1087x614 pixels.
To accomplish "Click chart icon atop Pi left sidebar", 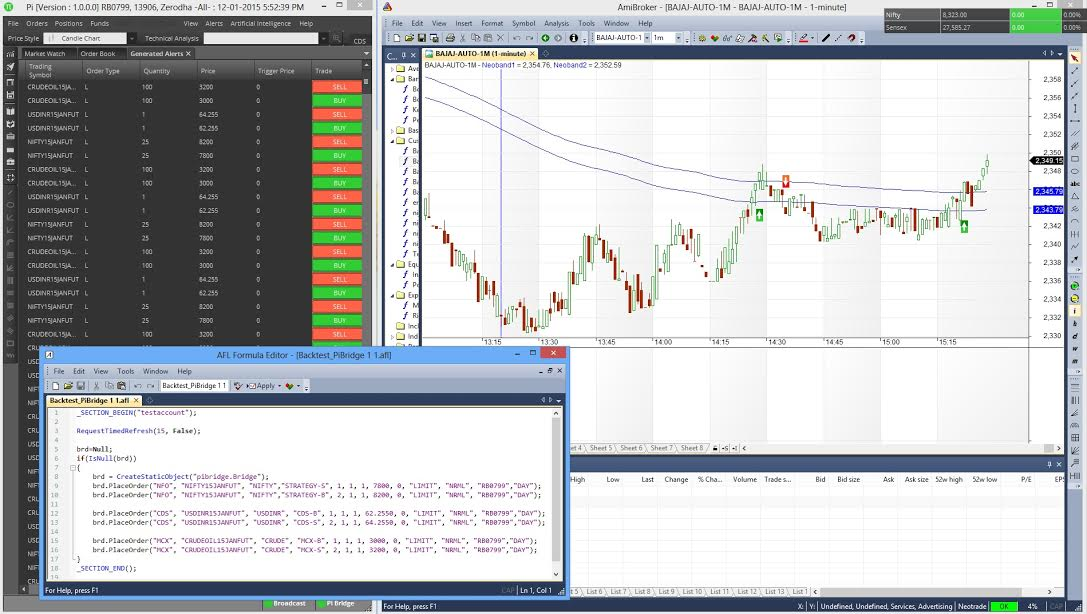I will pos(10,53).
